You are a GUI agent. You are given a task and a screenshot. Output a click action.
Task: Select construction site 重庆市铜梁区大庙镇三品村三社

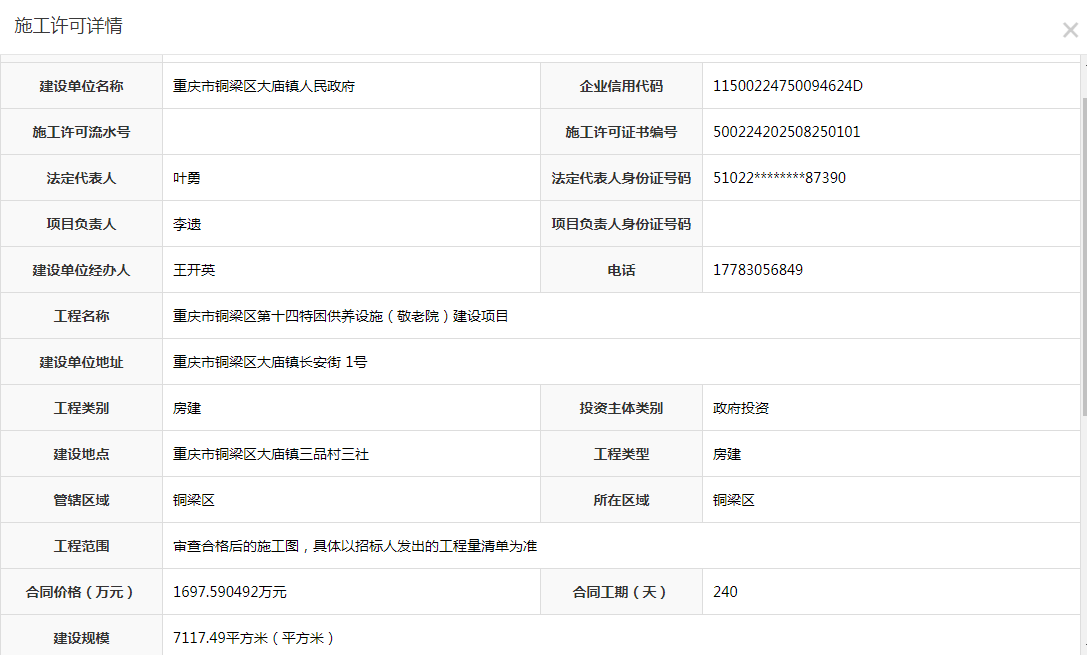pos(271,454)
